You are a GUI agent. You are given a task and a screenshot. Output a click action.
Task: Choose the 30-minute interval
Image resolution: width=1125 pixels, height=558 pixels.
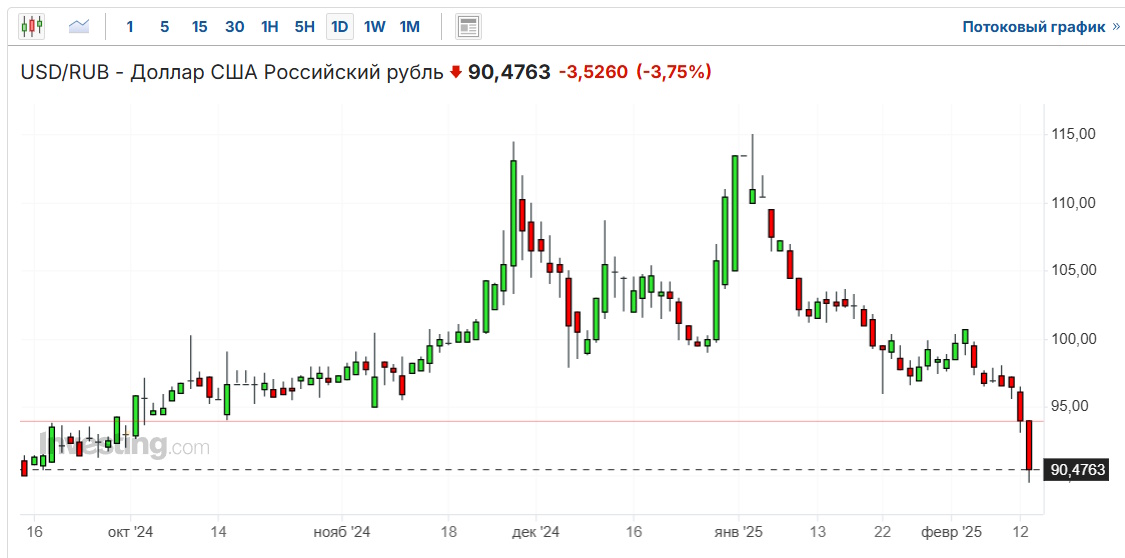pos(235,27)
